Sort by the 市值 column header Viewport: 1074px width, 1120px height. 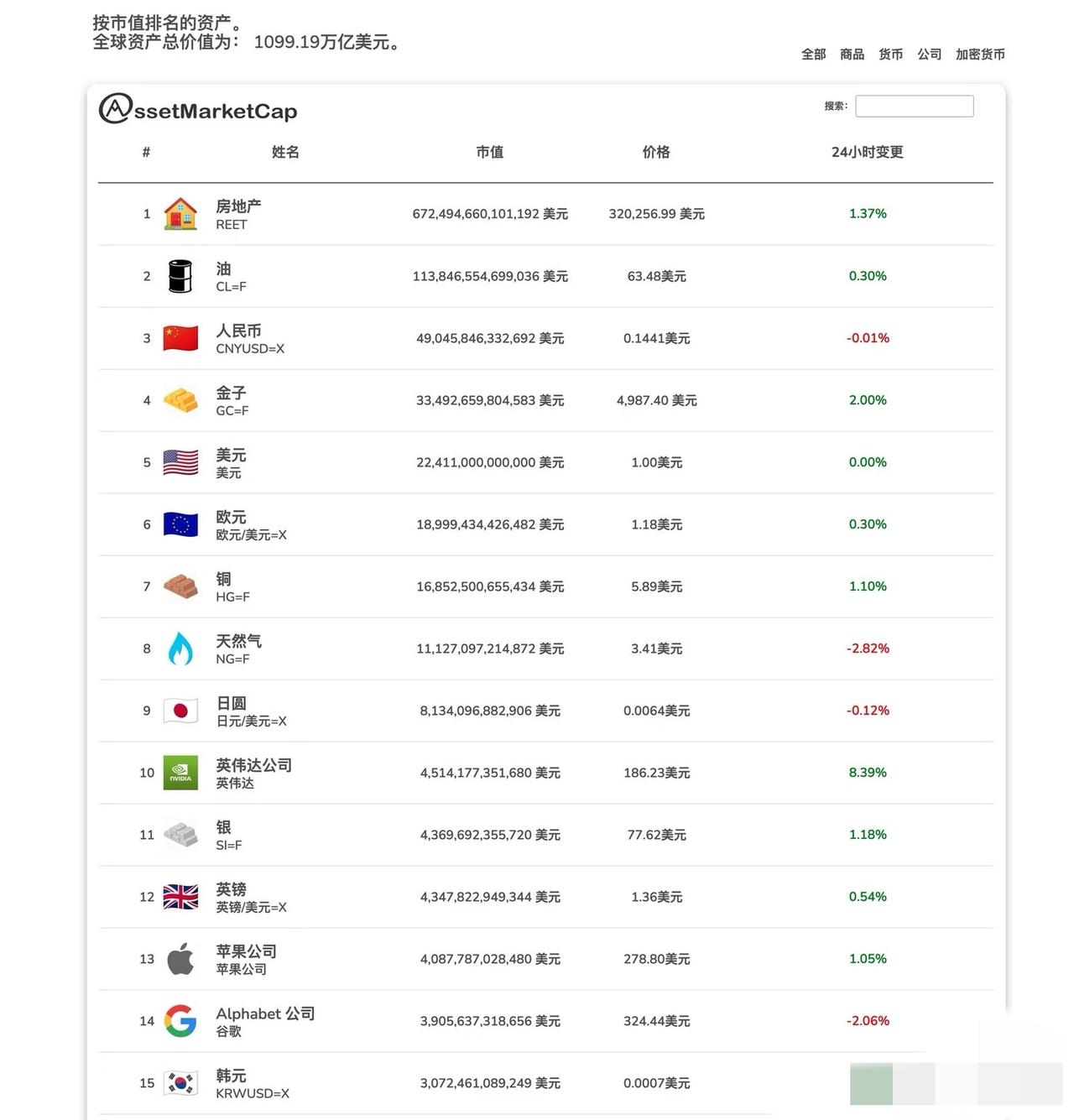coord(490,153)
